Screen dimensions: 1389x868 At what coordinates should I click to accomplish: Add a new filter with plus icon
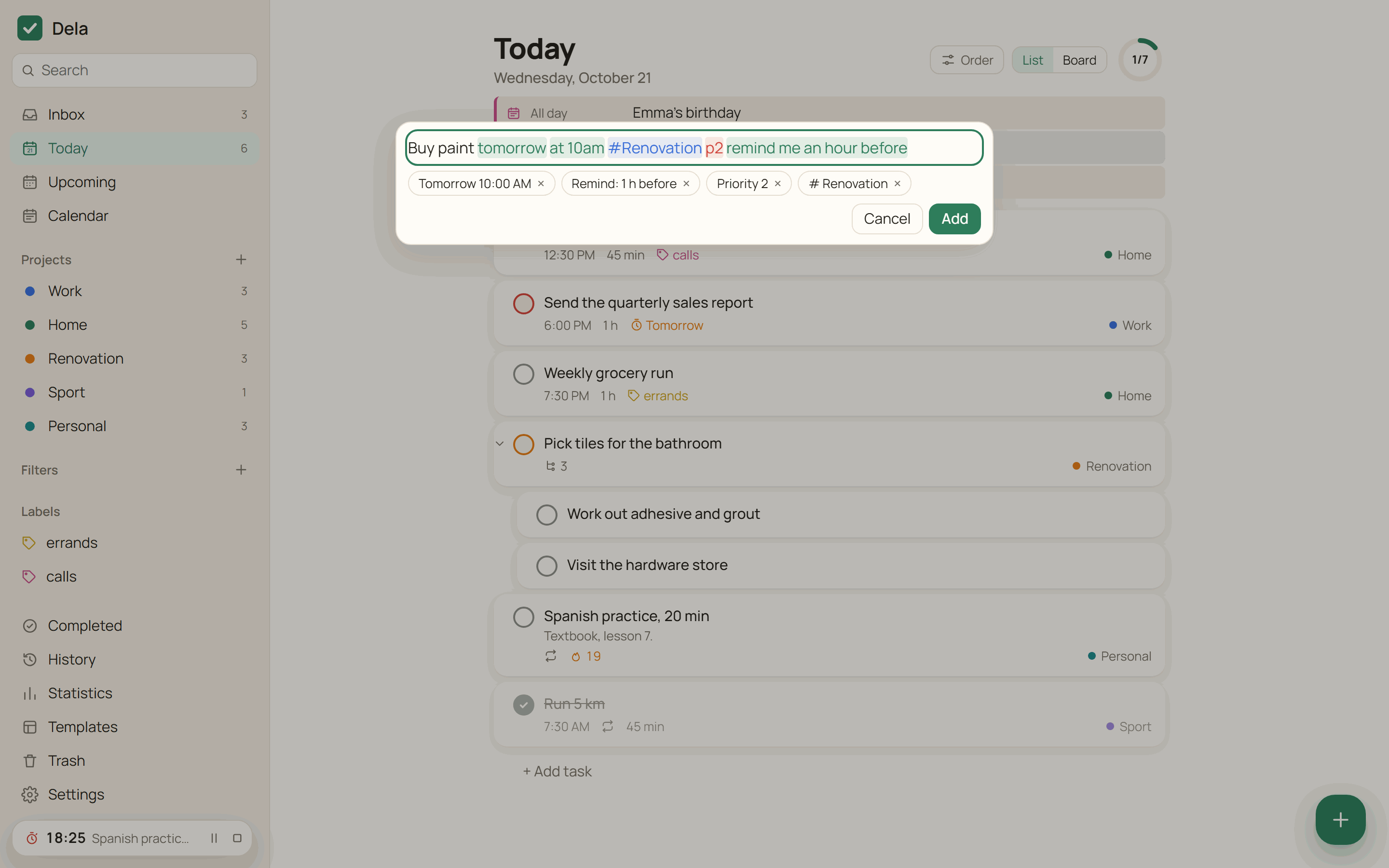[241, 470]
